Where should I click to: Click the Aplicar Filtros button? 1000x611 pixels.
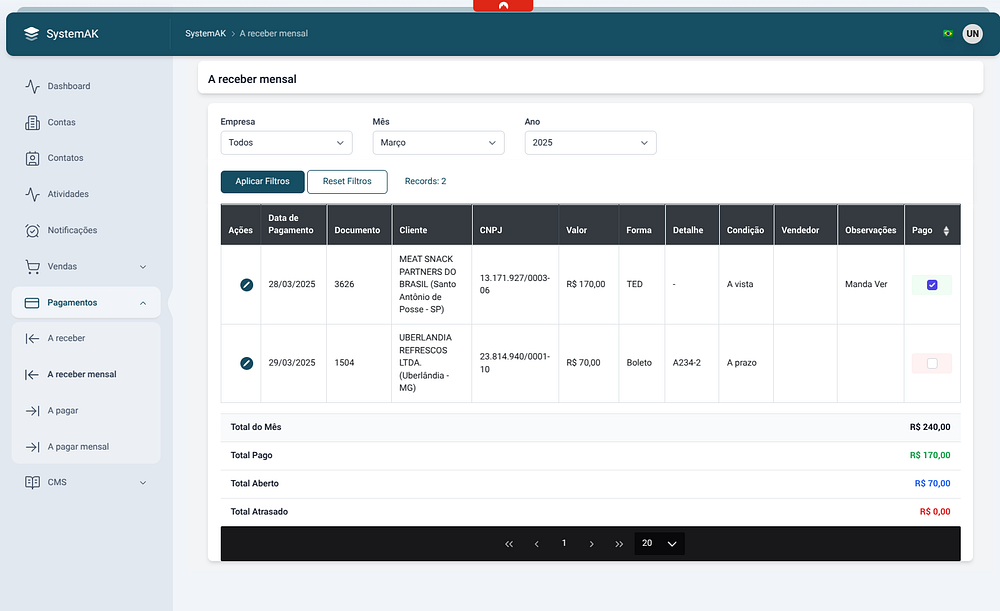pos(262,182)
